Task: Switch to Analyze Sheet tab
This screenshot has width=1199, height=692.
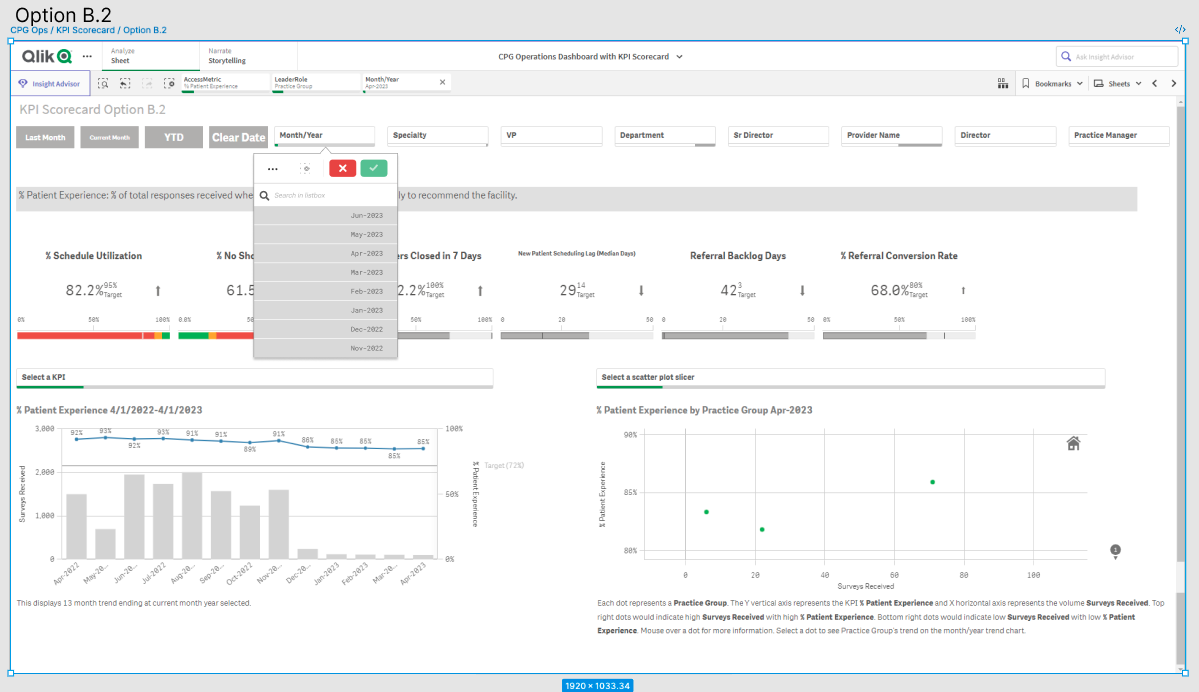Action: pos(150,56)
